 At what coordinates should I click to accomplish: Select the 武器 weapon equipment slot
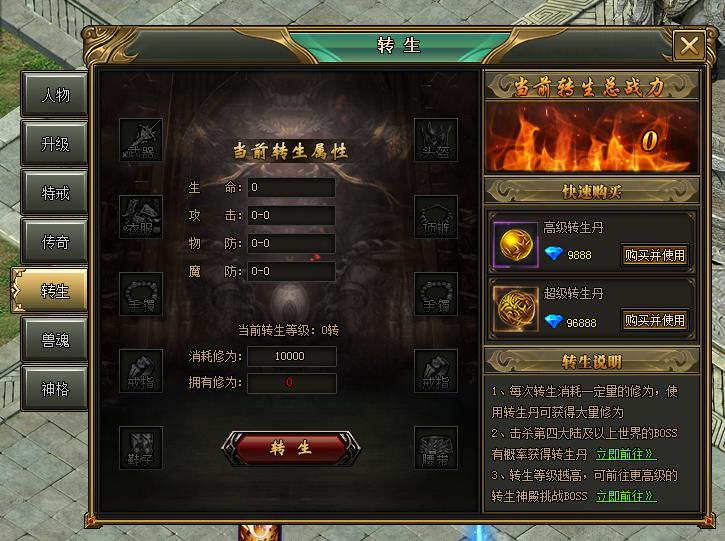point(141,140)
